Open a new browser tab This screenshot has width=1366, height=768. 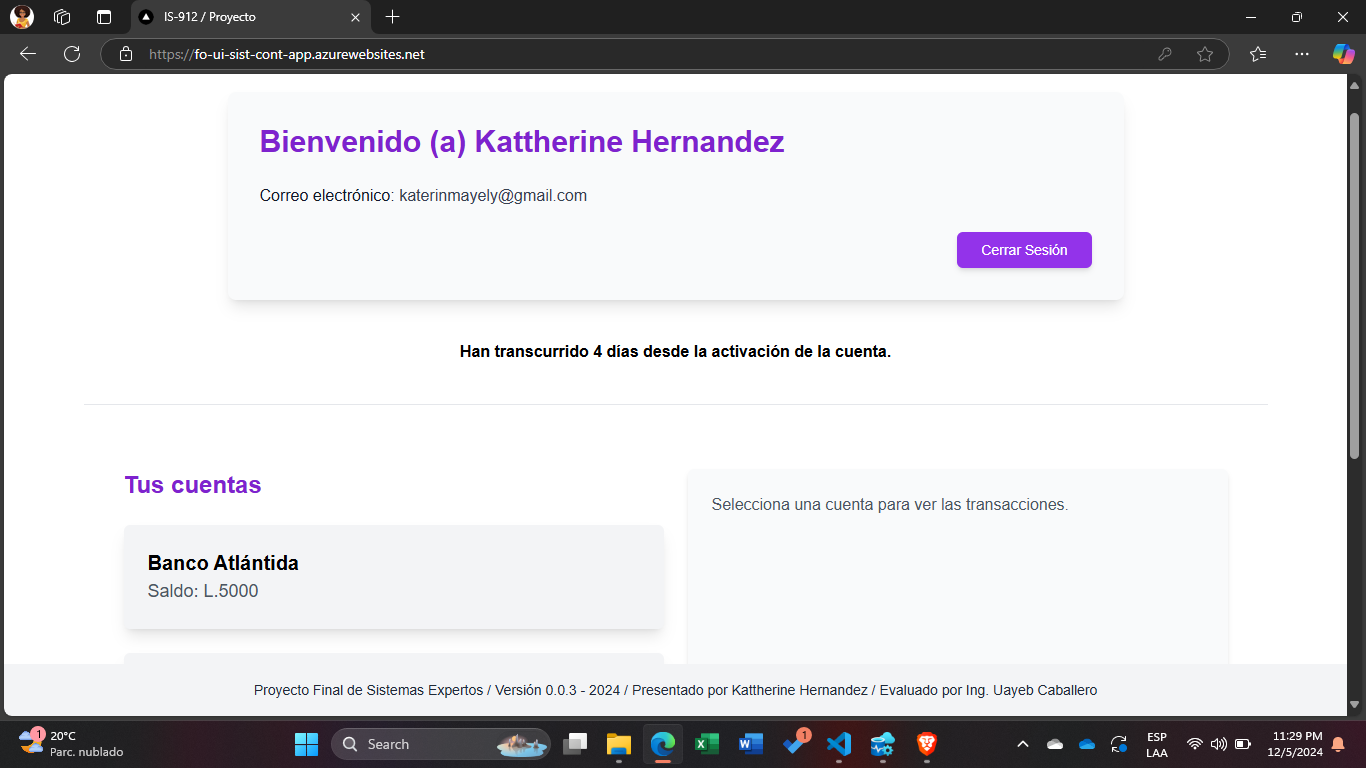coord(393,17)
